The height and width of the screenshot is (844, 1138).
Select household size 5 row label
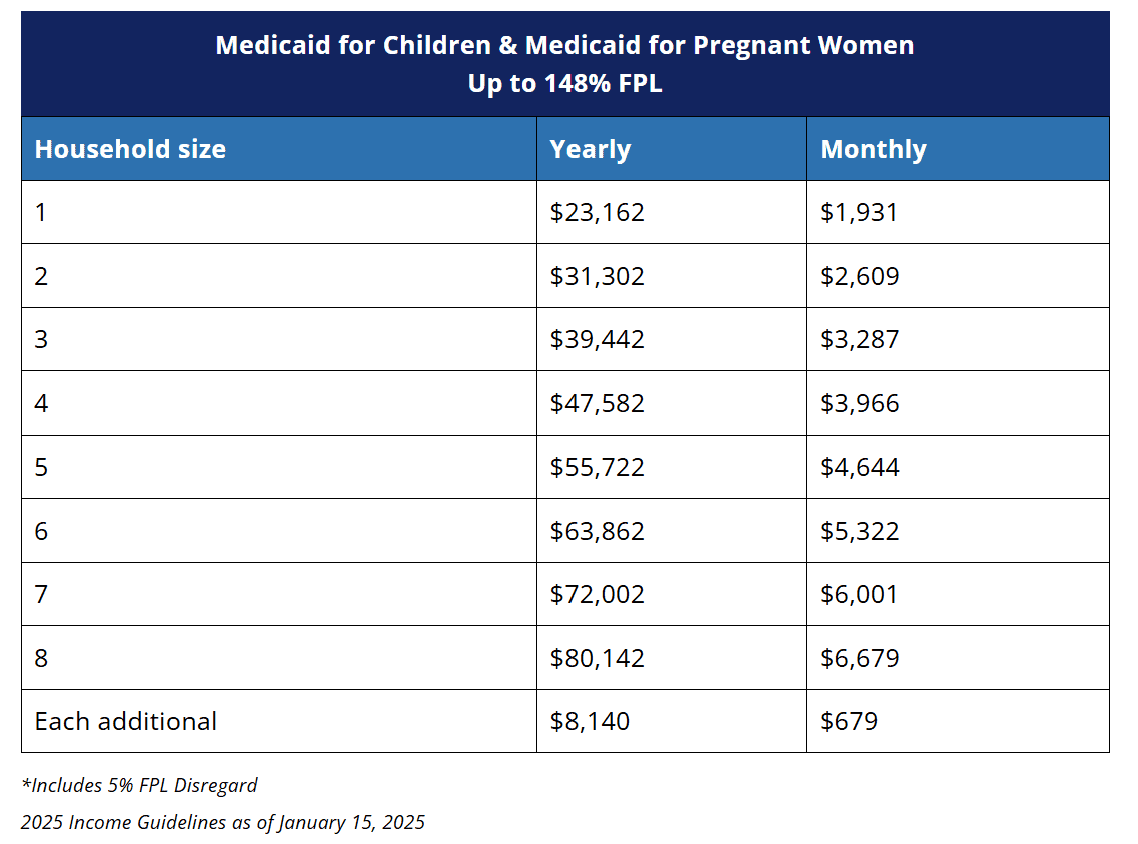click(x=41, y=467)
